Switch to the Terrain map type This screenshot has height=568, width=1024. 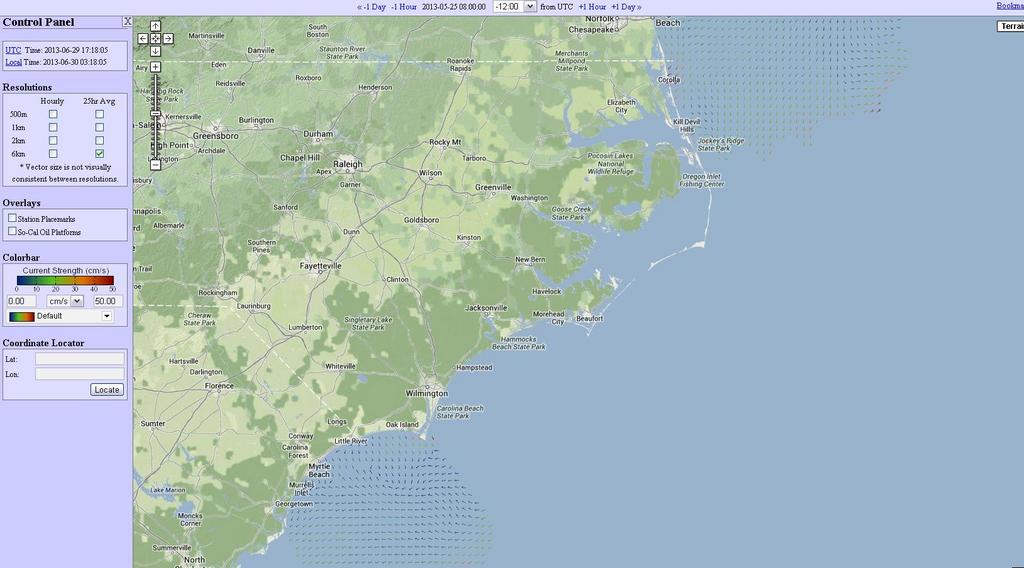pos(1010,27)
